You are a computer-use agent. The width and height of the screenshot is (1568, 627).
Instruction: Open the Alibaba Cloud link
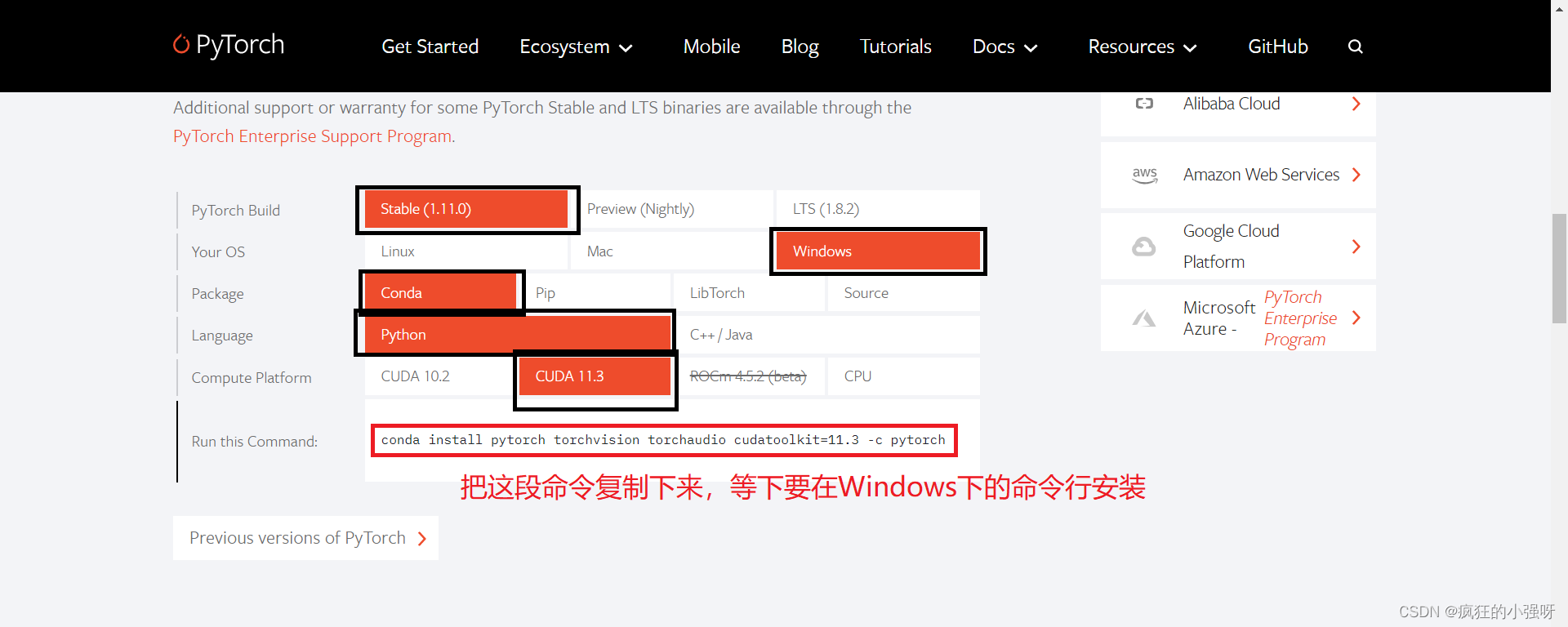1231,104
